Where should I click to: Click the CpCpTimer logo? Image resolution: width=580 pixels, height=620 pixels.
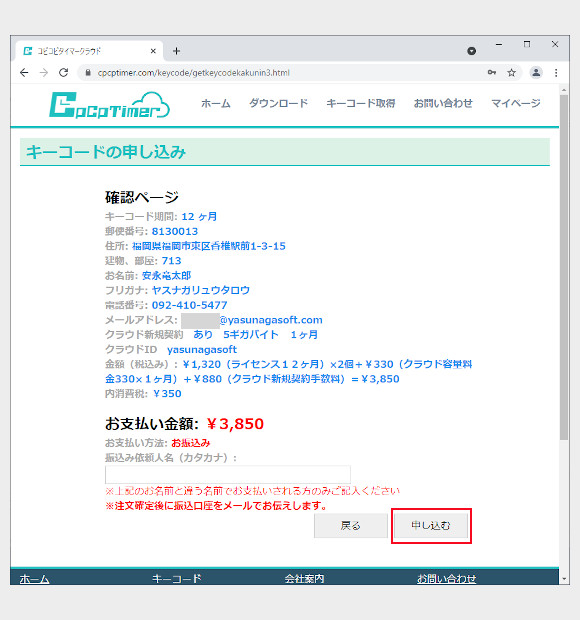[x=110, y=105]
